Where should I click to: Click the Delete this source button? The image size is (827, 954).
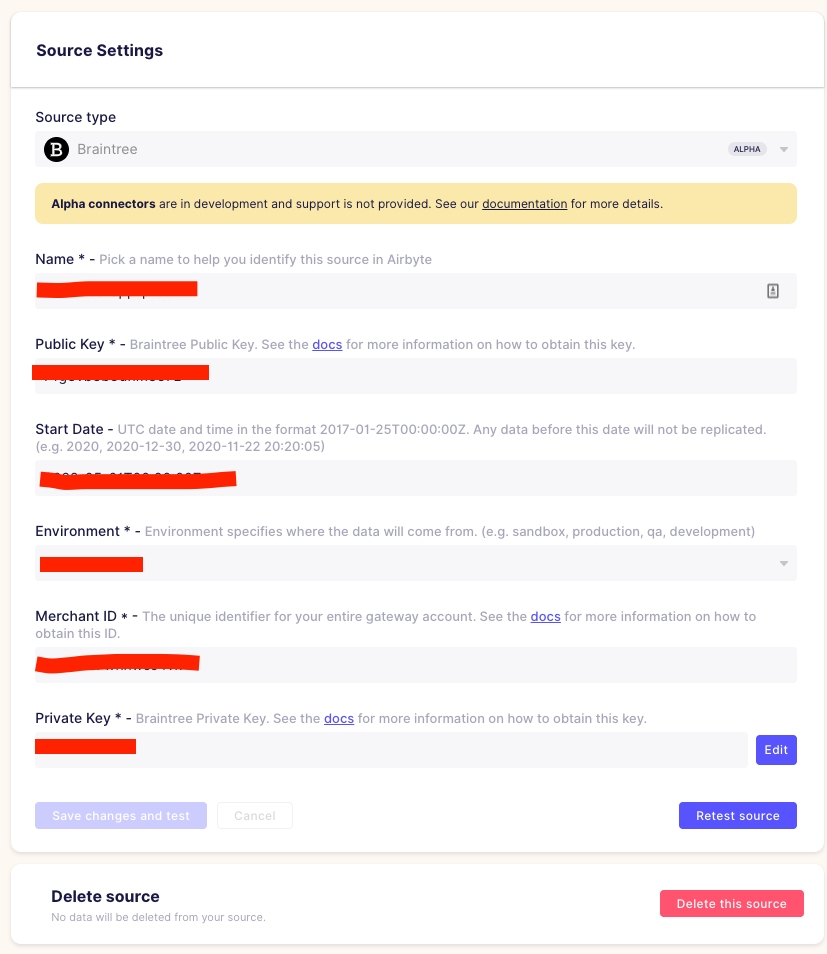coord(731,903)
